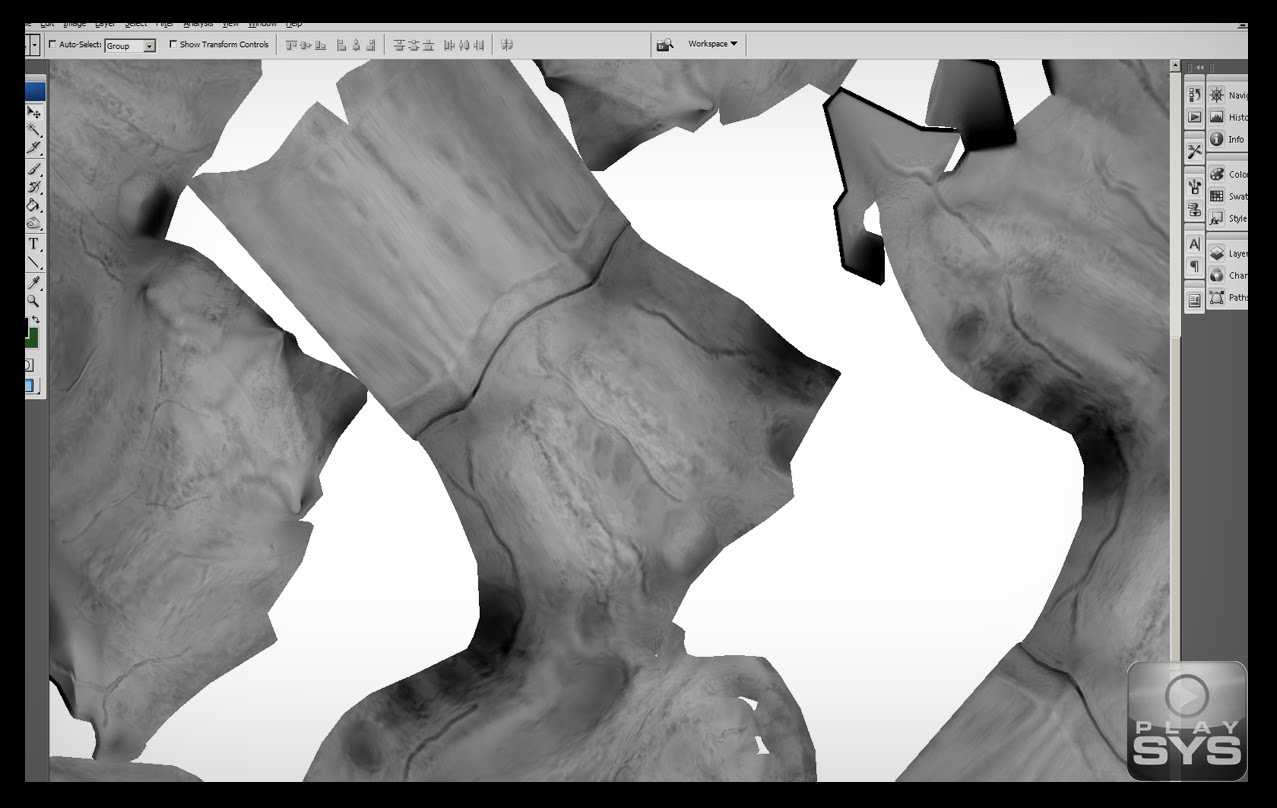This screenshot has width=1277, height=808.
Task: Open the Info panel
Action: (x=1228, y=139)
